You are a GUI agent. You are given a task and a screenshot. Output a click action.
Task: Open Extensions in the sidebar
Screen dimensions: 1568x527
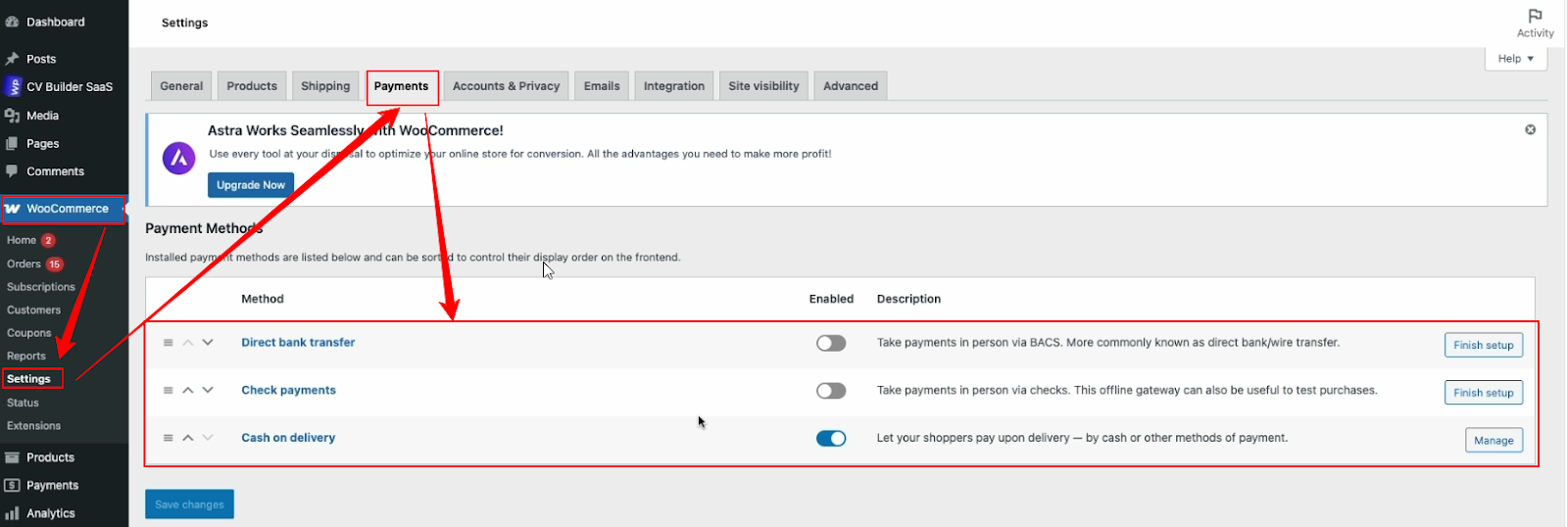(33, 426)
